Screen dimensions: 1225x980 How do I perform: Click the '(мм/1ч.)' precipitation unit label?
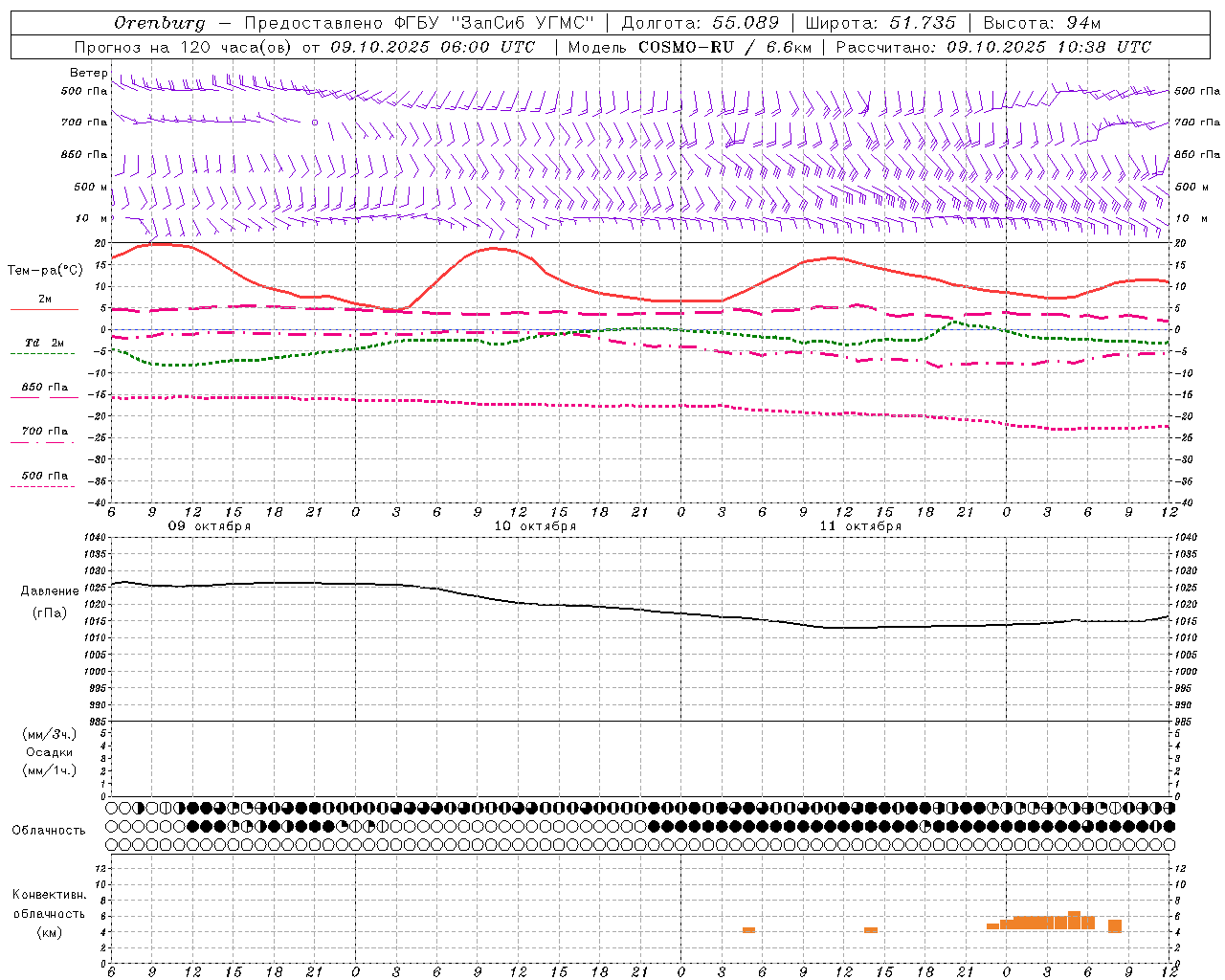(50, 770)
